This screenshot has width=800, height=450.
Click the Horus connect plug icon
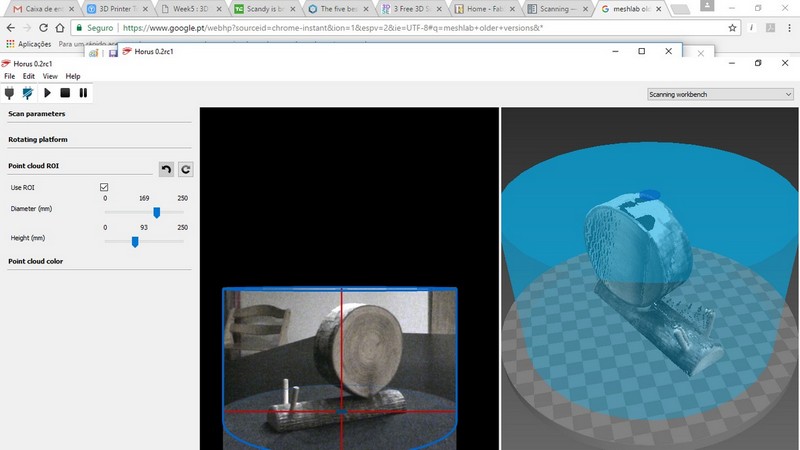point(9,93)
